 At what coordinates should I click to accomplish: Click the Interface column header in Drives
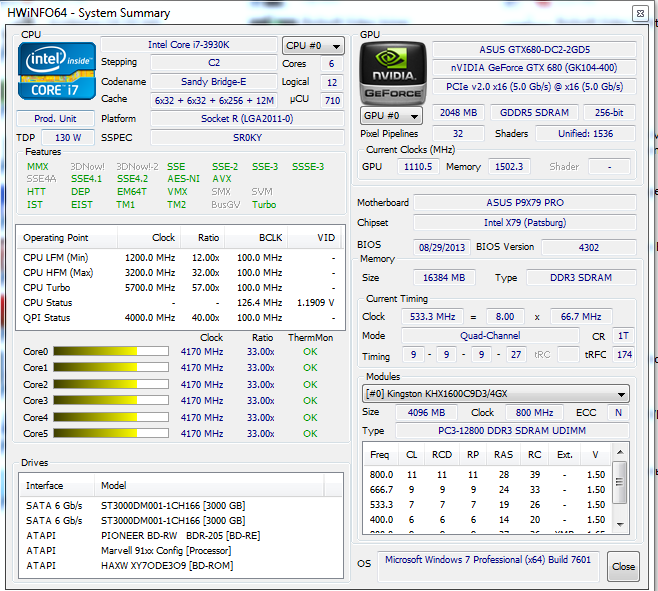pos(57,486)
